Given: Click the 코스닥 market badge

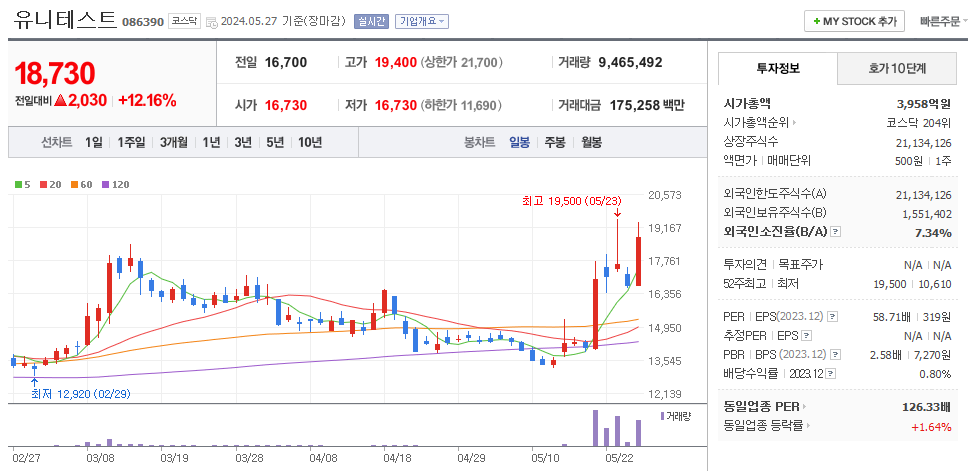Looking at the screenshot, I should point(184,21).
